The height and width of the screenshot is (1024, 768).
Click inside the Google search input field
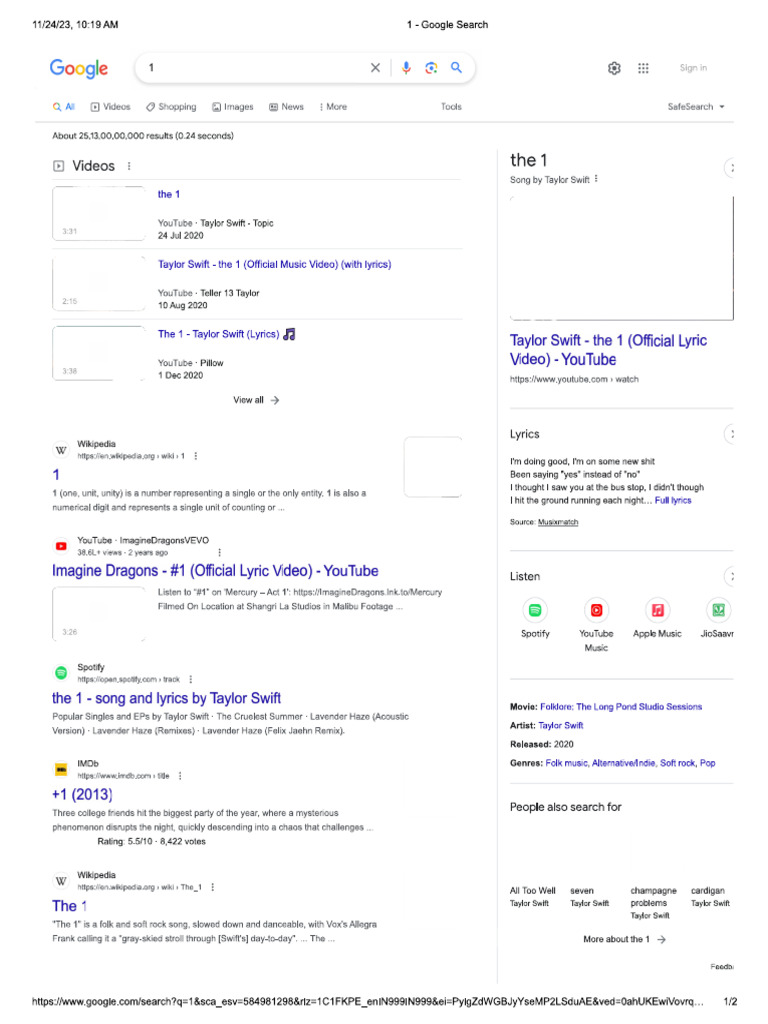point(255,67)
